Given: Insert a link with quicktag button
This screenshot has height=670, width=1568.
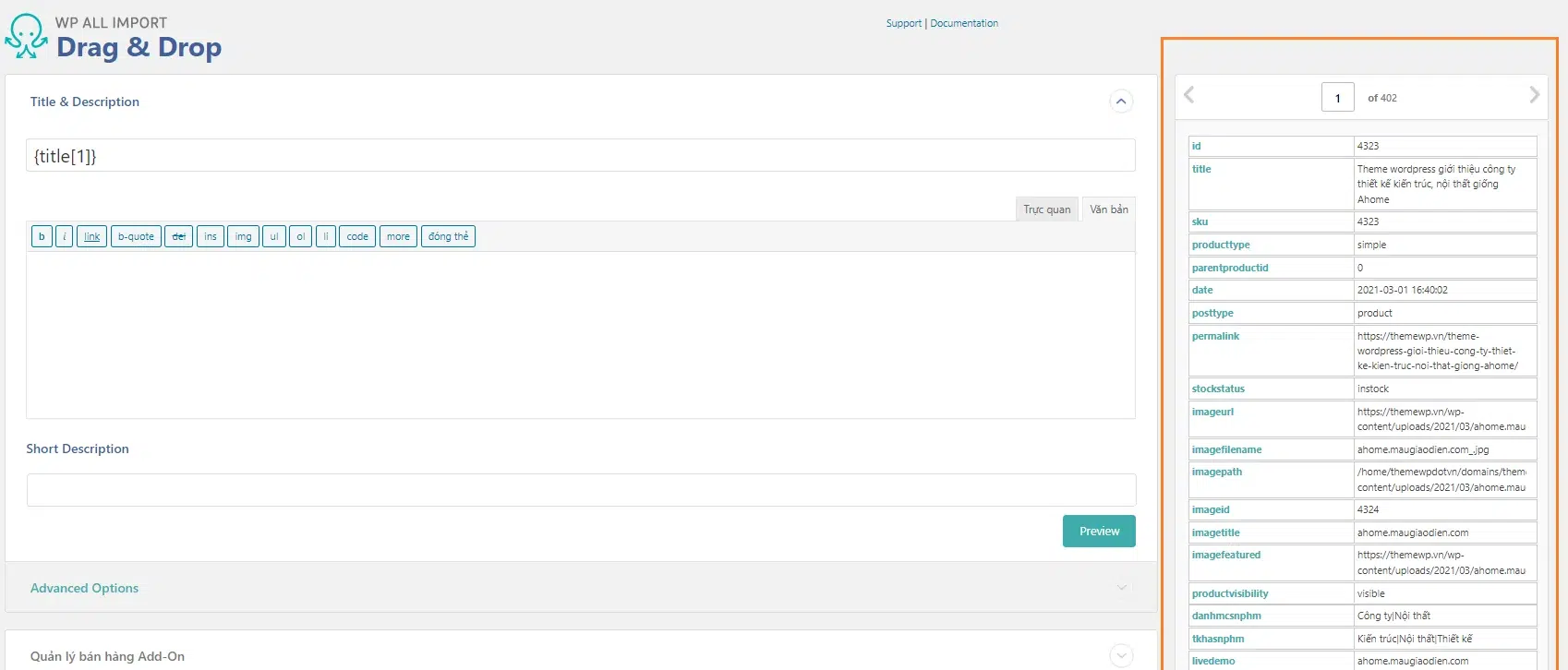Looking at the screenshot, I should pos(92,236).
